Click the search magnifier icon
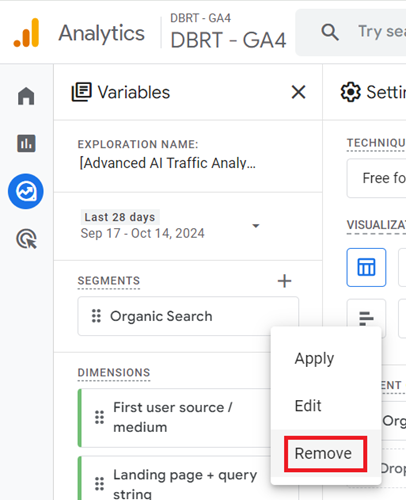 click(x=330, y=32)
